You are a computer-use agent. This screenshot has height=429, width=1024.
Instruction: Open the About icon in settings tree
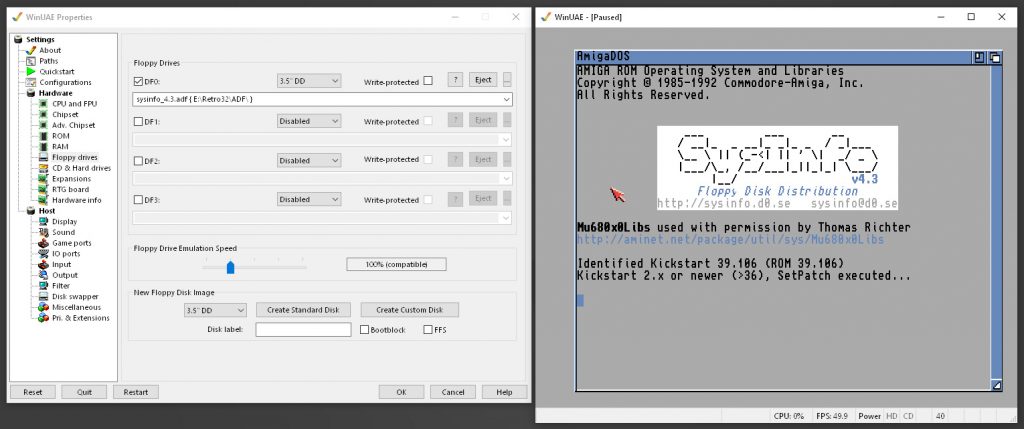point(30,50)
